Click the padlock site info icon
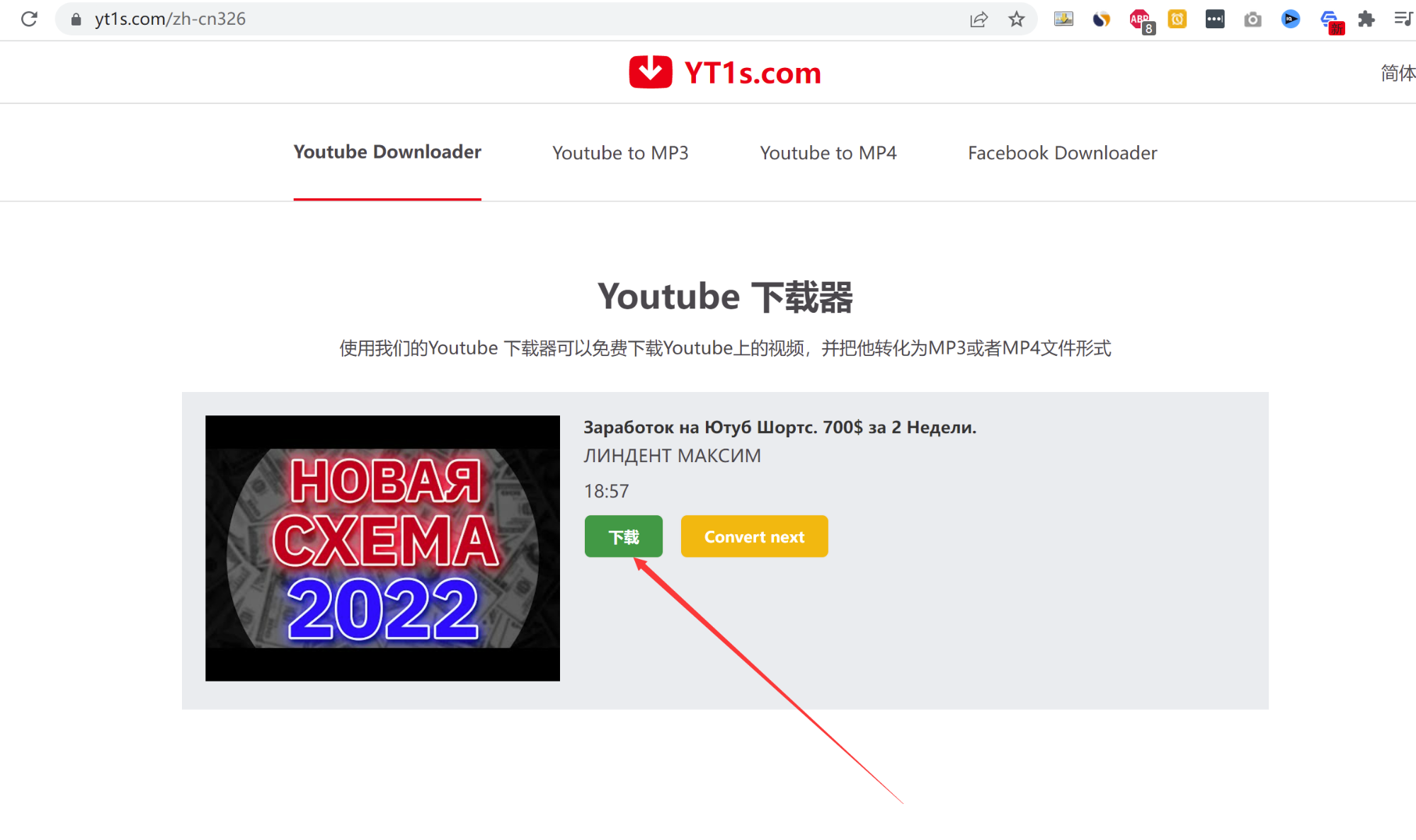1416x840 pixels. pos(76,19)
